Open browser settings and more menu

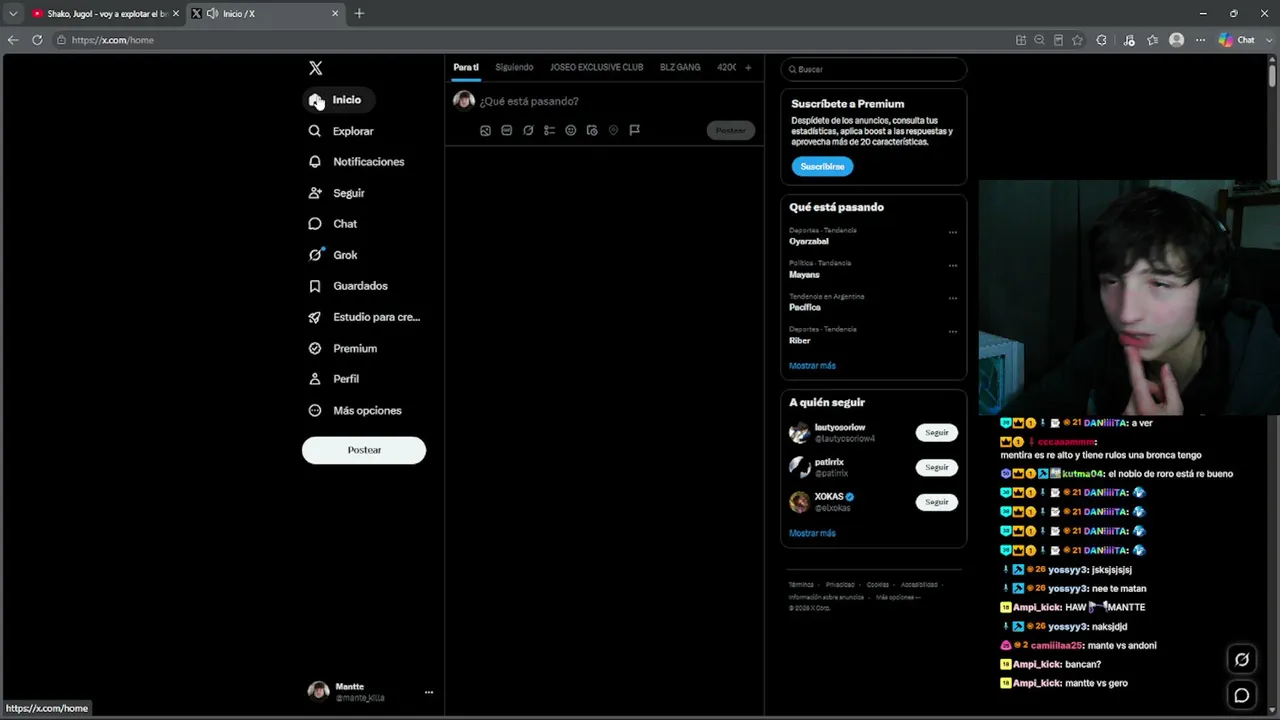[1200, 40]
